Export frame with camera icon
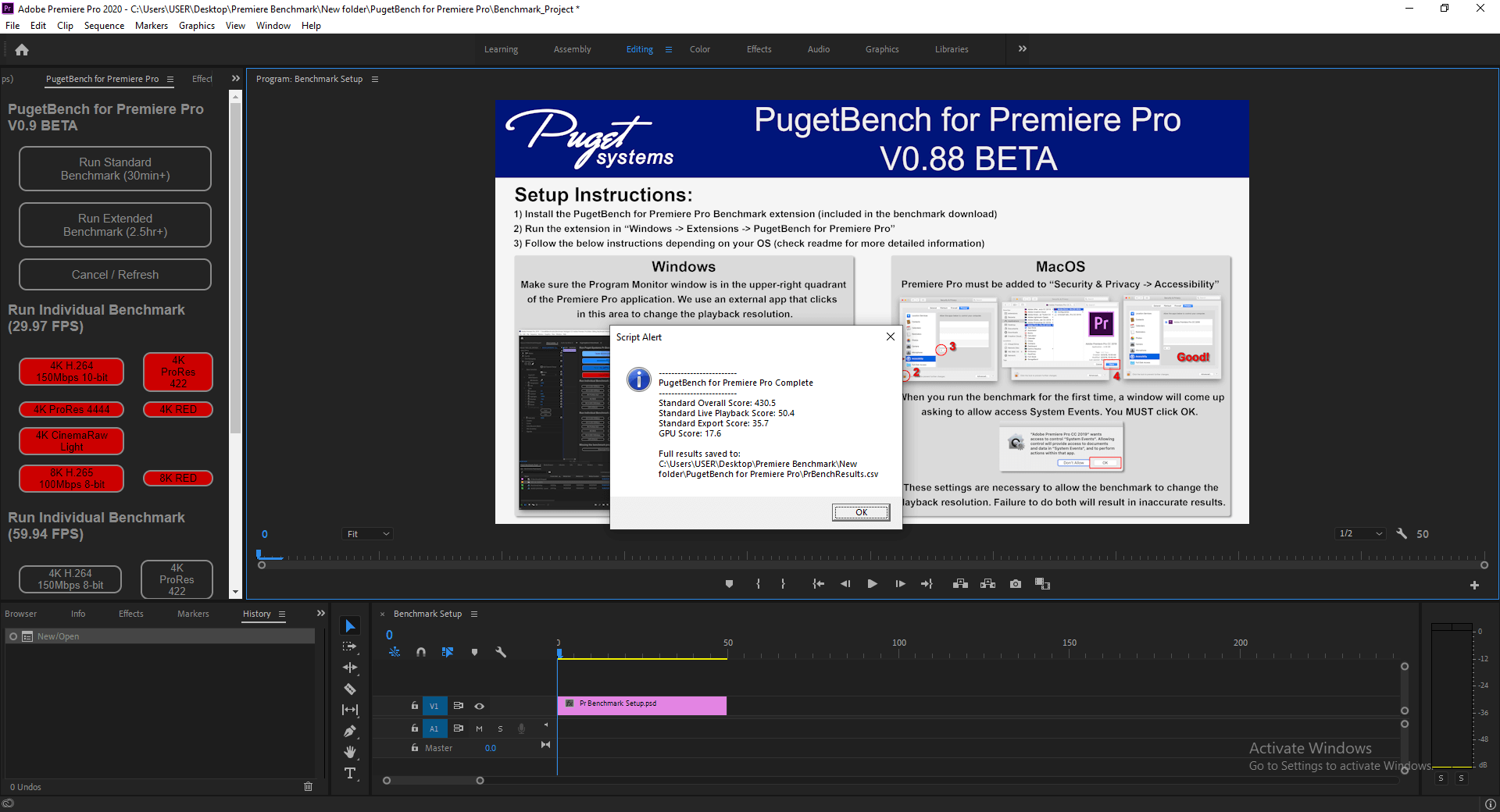This screenshot has height=812, width=1500. tap(1015, 584)
